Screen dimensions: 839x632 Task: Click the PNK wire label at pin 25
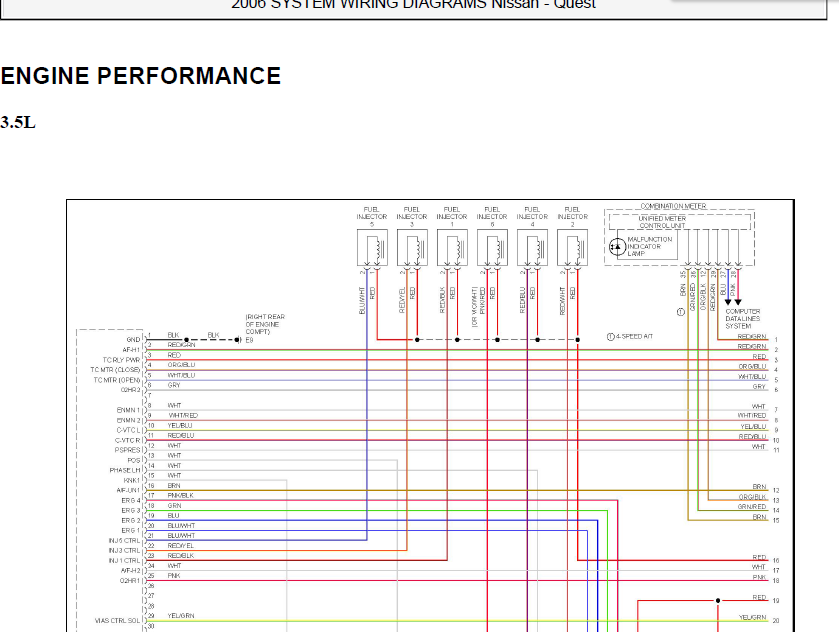point(174,576)
